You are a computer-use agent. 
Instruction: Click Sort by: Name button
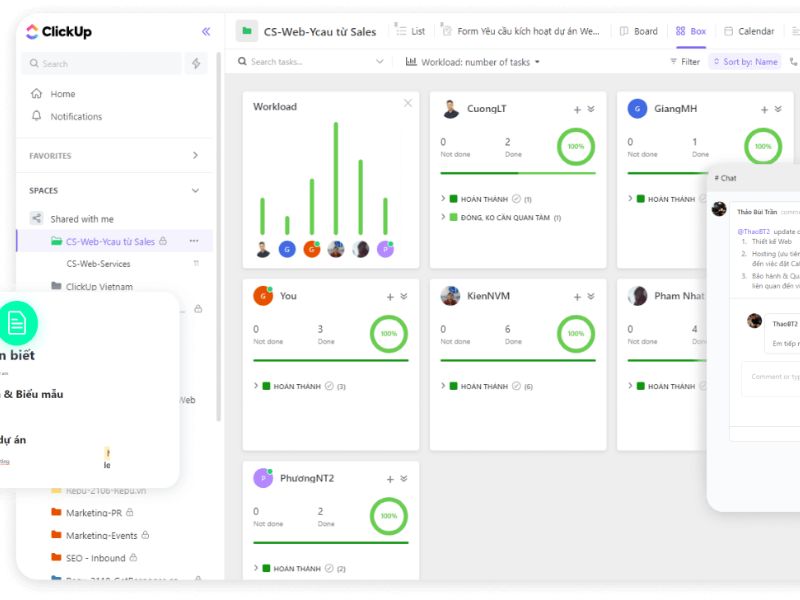tap(745, 62)
